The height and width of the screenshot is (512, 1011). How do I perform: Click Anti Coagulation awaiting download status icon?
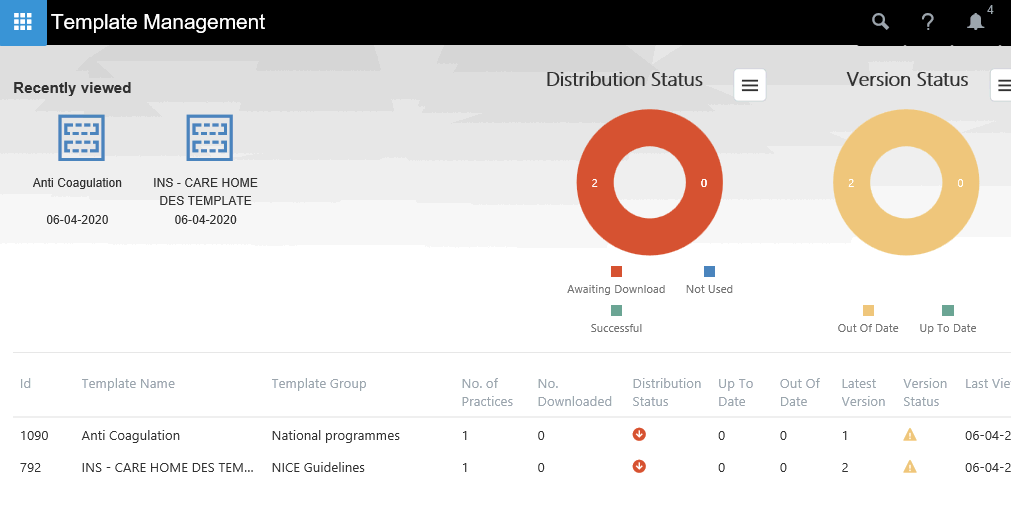point(639,435)
